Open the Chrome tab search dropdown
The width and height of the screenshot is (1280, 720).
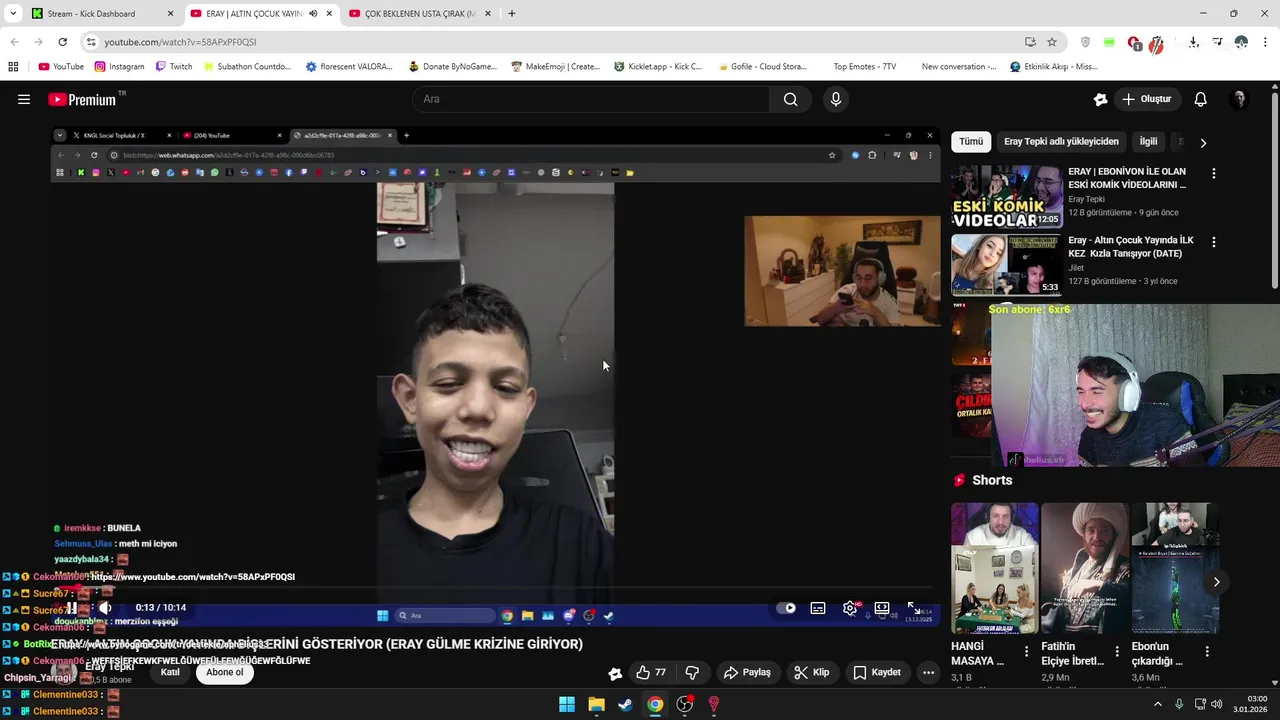point(13,14)
